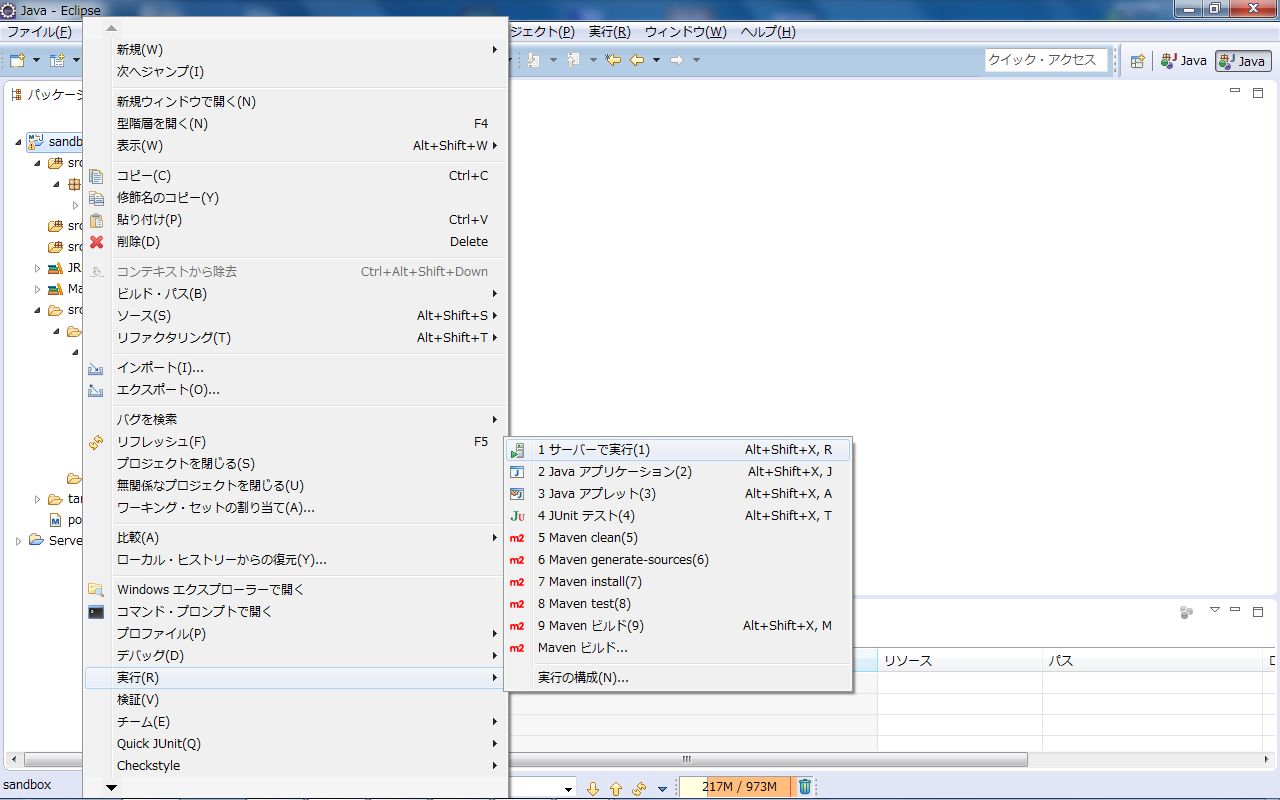This screenshot has height=800, width=1280.
Task: Expand the リファクタリング(T) submenu
Action: coord(296,338)
